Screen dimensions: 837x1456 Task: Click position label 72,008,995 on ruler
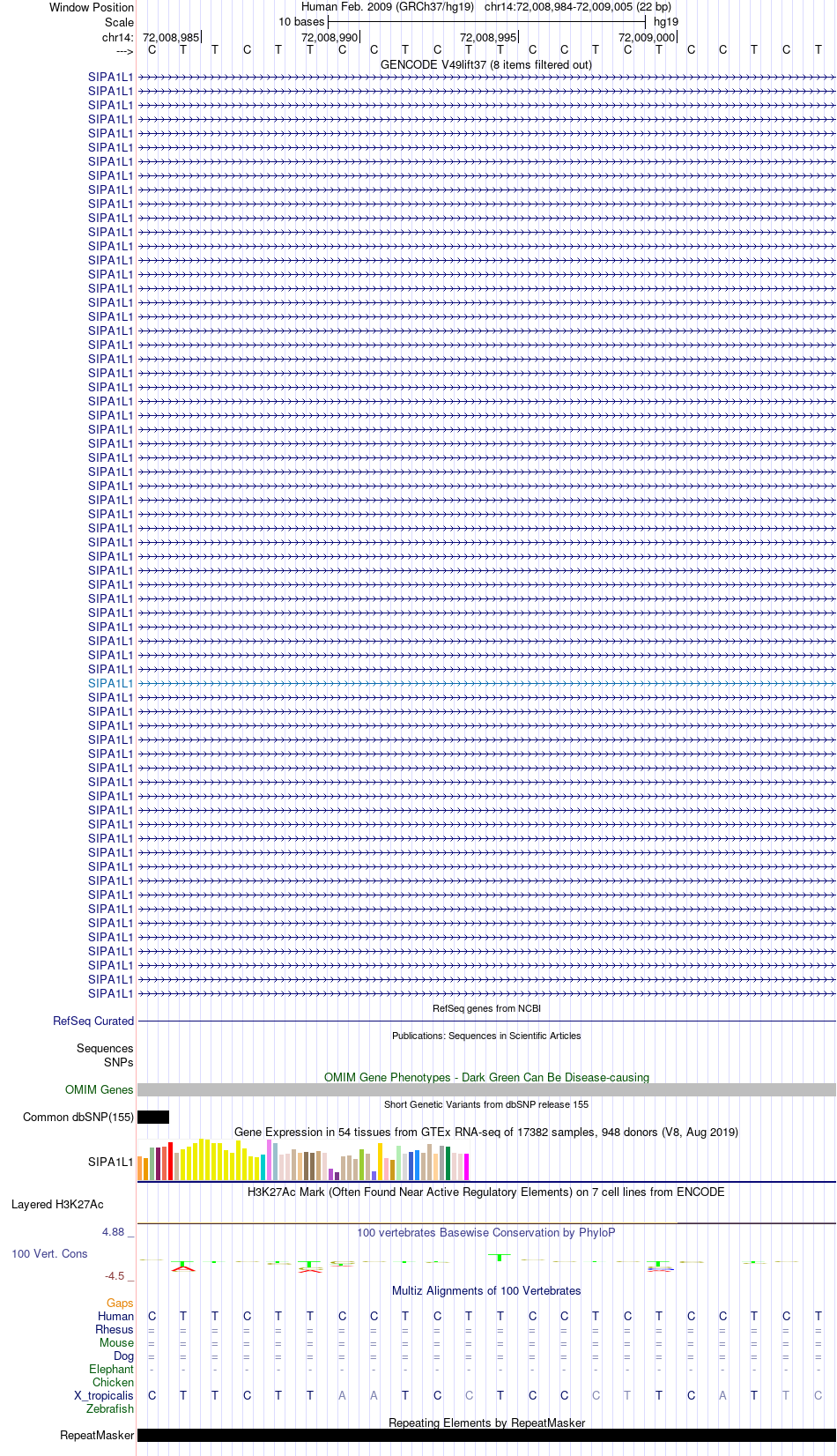pos(488,37)
